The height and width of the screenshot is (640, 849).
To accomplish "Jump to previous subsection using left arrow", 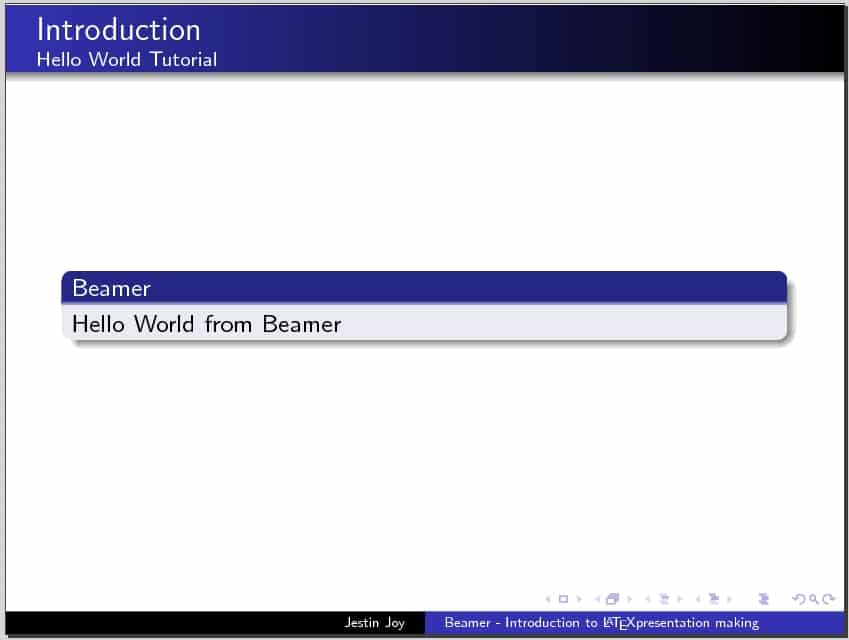I will (647, 599).
